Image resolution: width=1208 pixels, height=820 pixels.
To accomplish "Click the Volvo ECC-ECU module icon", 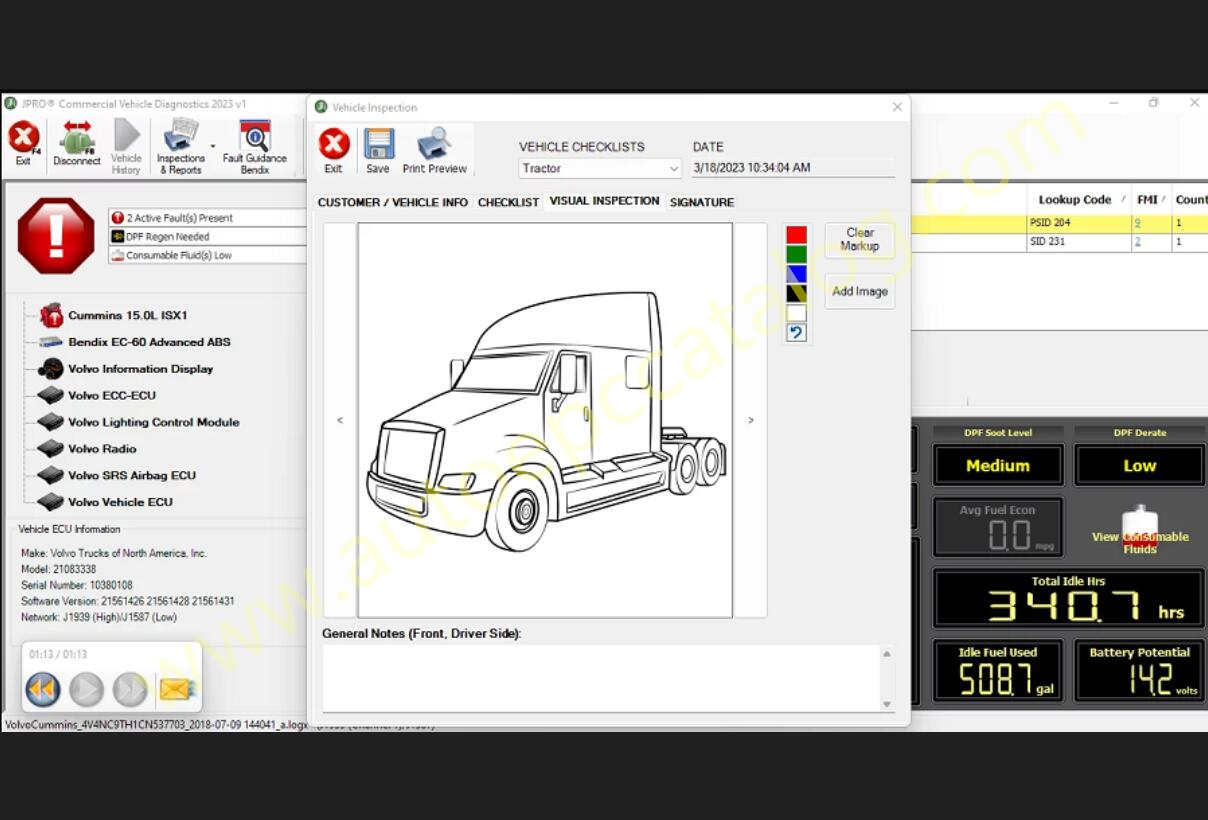I will pos(51,395).
